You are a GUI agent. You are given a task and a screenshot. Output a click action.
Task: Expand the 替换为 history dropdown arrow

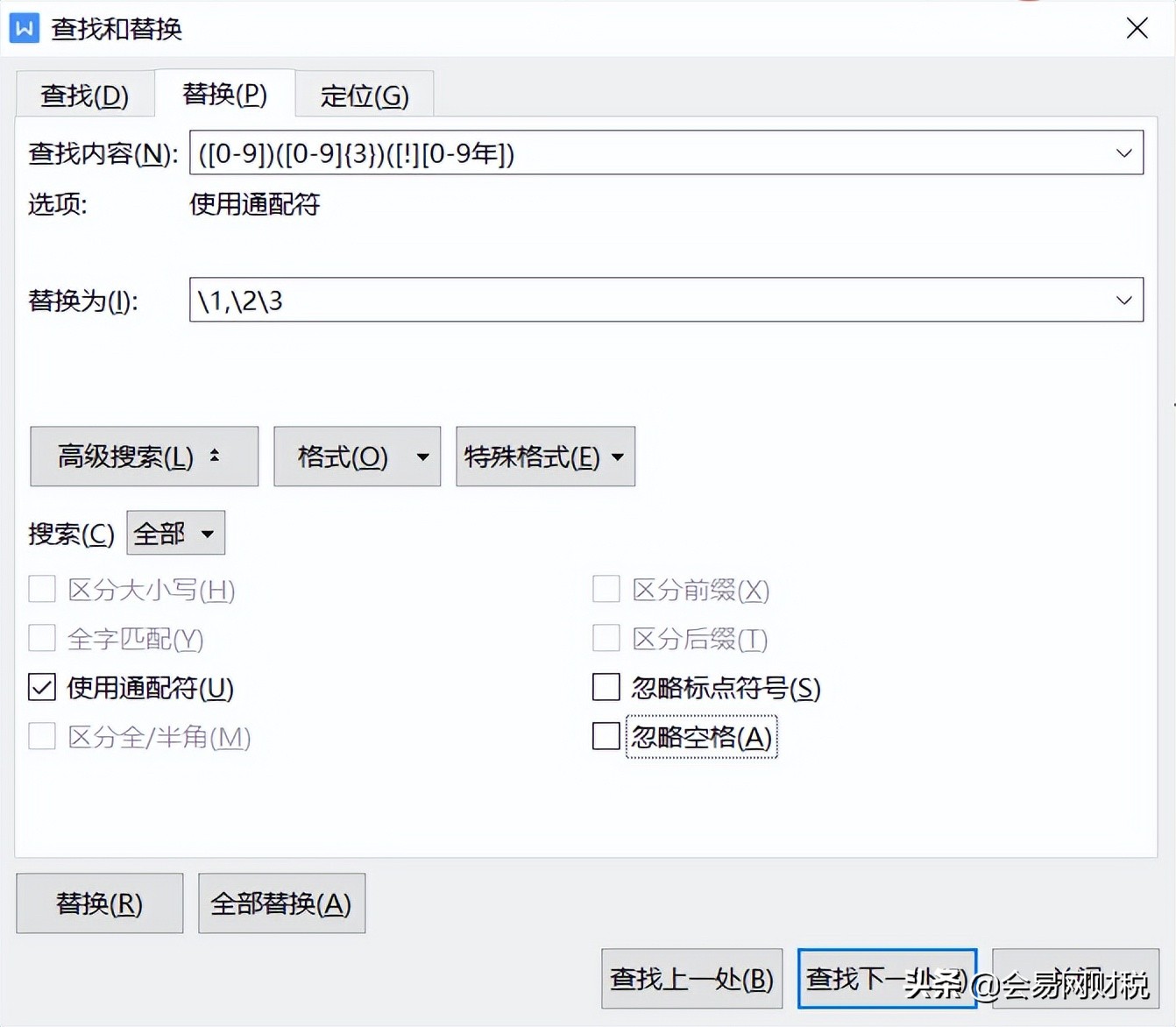[1124, 301]
